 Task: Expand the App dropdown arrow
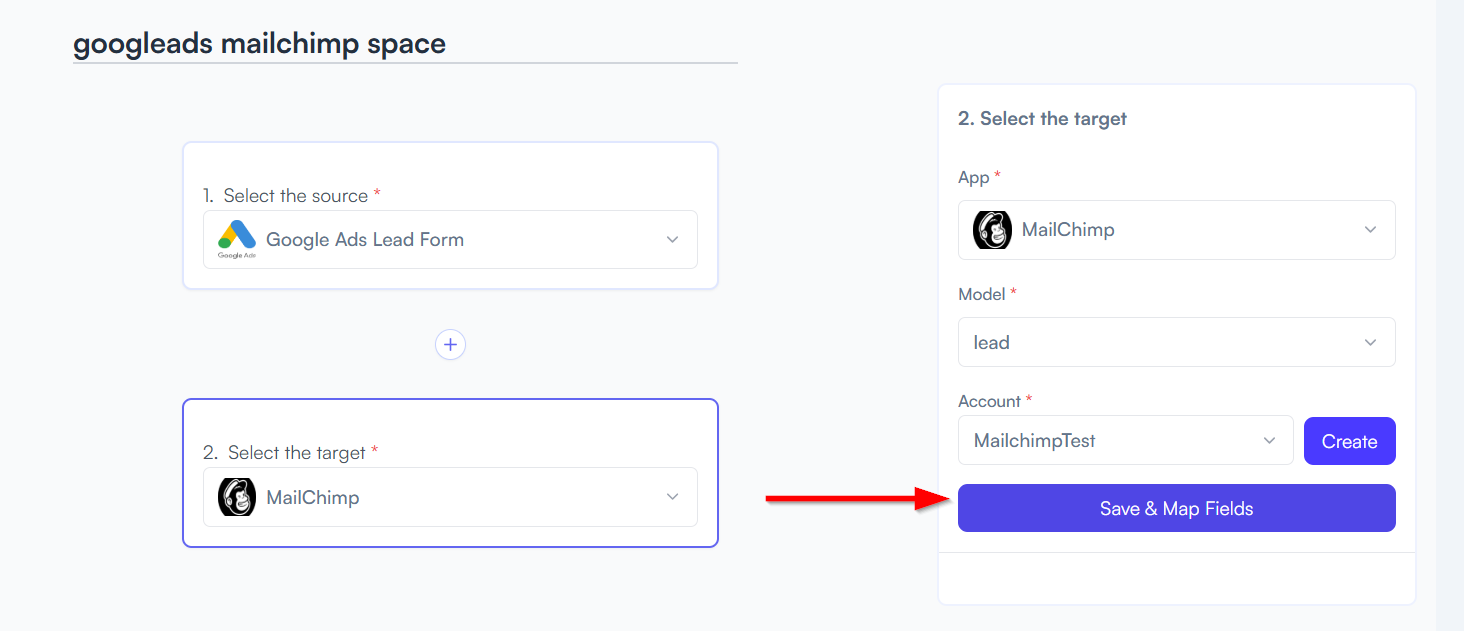point(1371,230)
